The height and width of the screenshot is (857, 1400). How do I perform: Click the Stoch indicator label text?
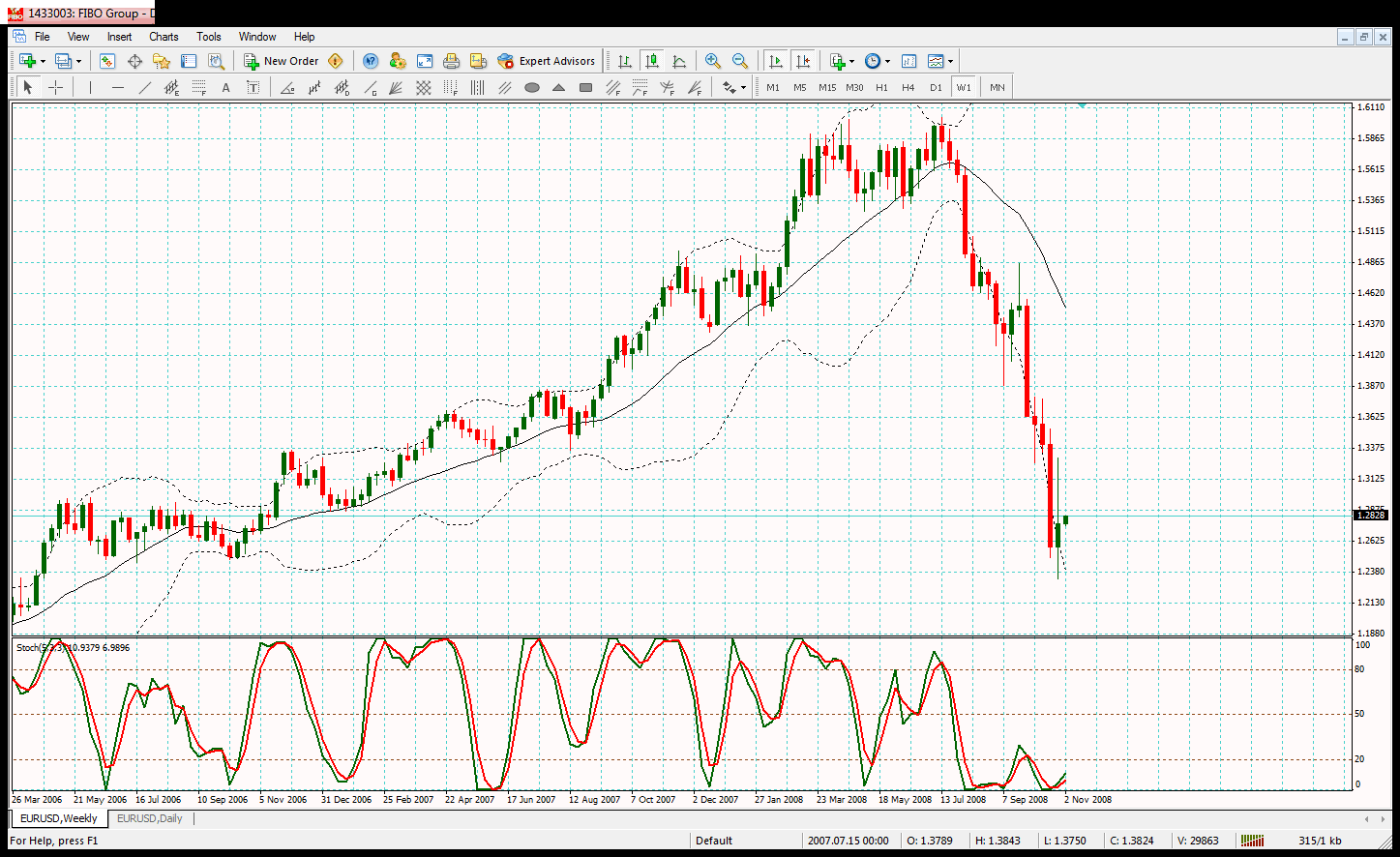coord(73,647)
